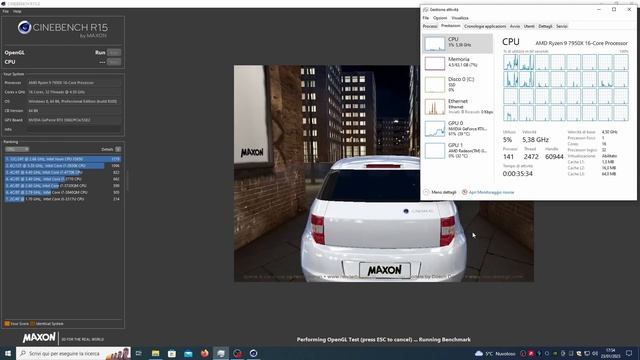The height and width of the screenshot is (360, 640).
Task: Open the taskbar clock and date
Action: (611, 353)
